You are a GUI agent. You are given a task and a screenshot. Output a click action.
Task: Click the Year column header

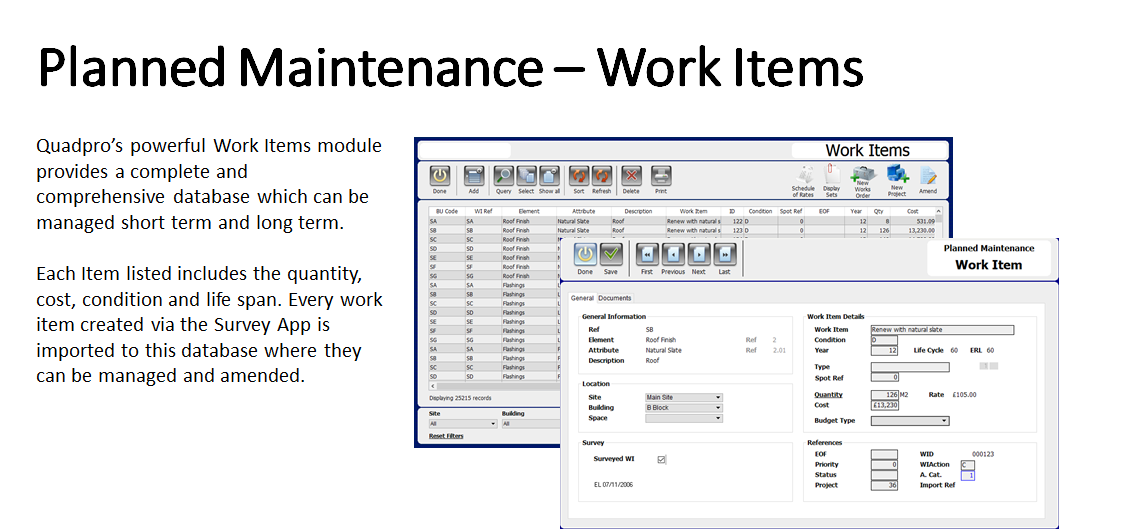(x=855, y=212)
